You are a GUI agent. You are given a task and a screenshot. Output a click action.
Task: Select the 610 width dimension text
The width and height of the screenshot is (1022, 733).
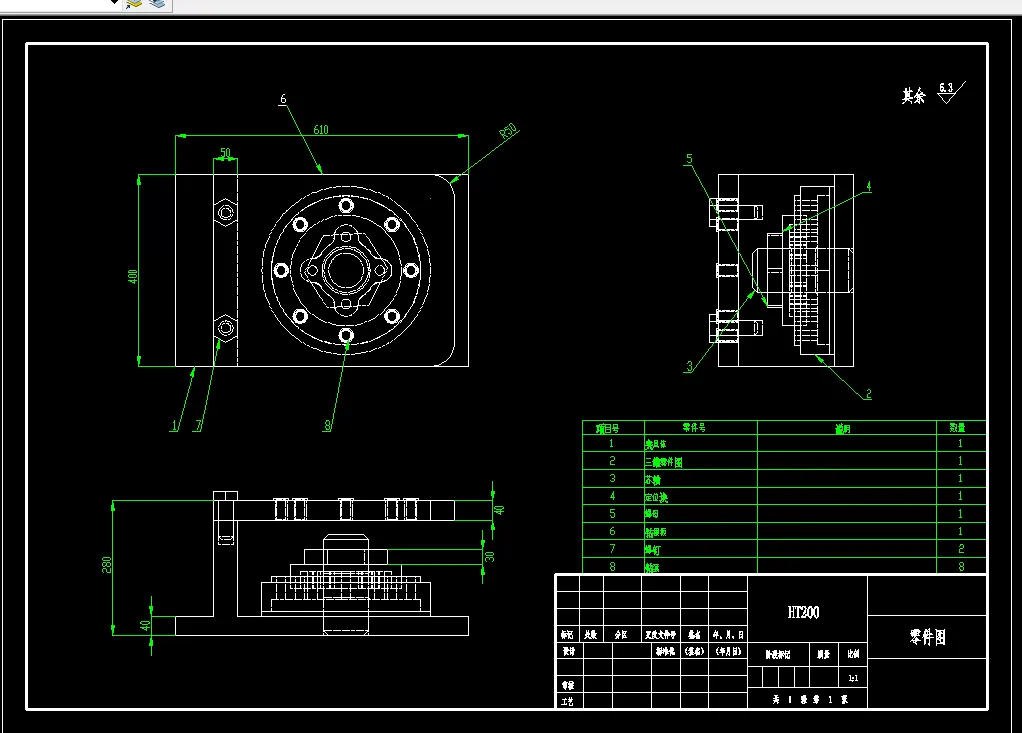(x=321, y=130)
